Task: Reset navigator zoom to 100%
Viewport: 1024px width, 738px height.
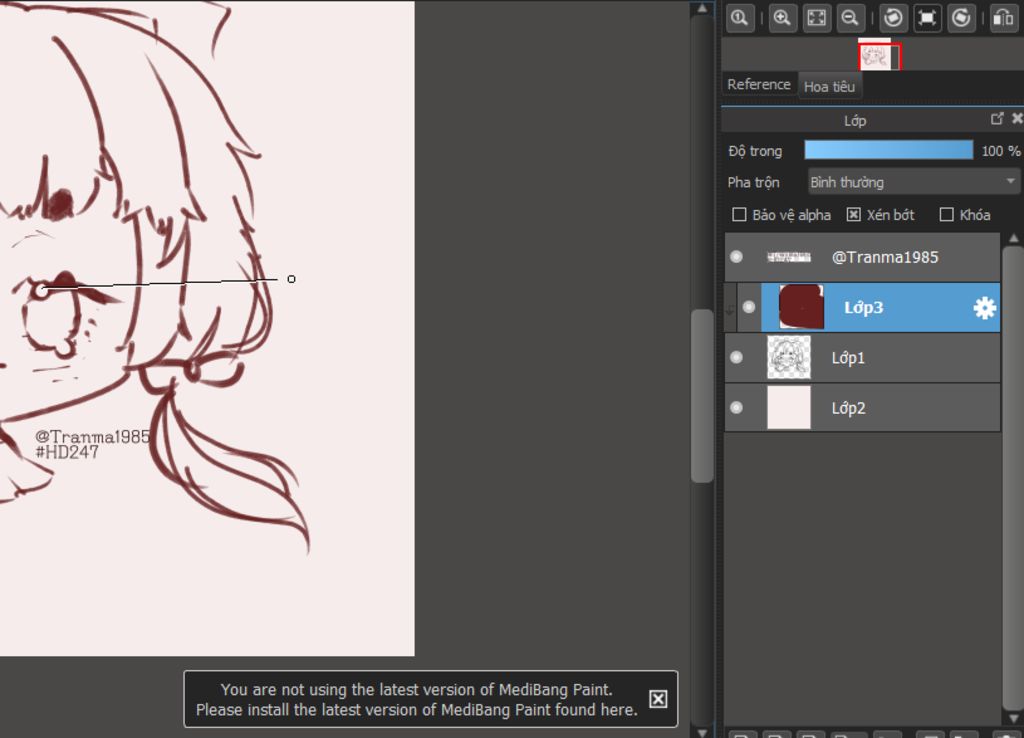Action: pos(740,18)
